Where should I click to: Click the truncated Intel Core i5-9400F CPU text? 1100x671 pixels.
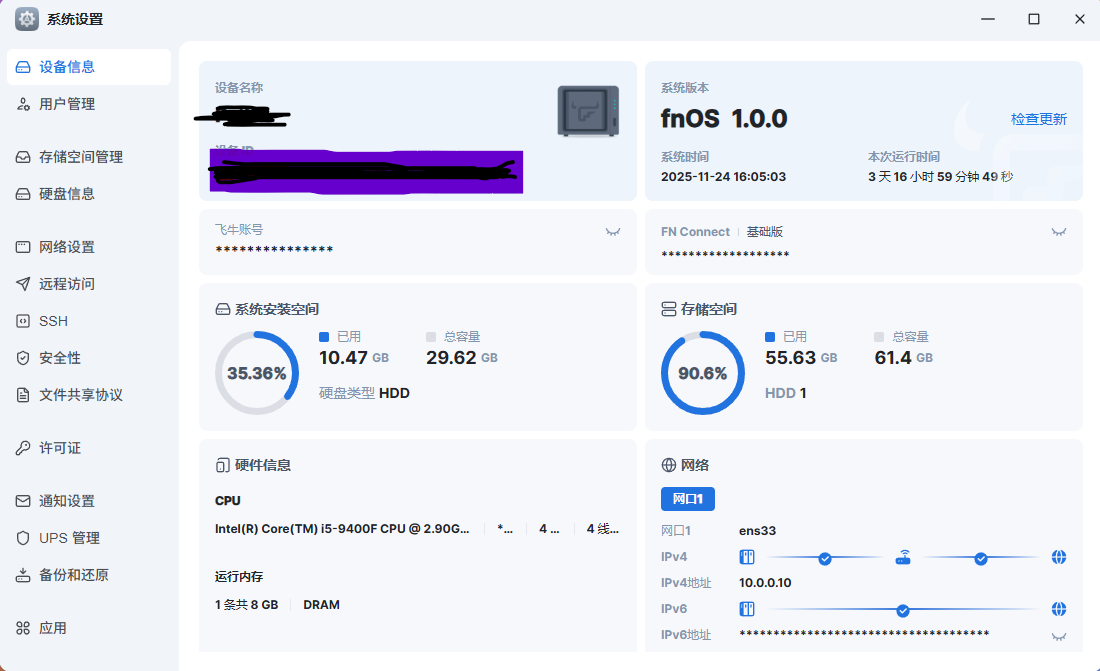(342, 529)
